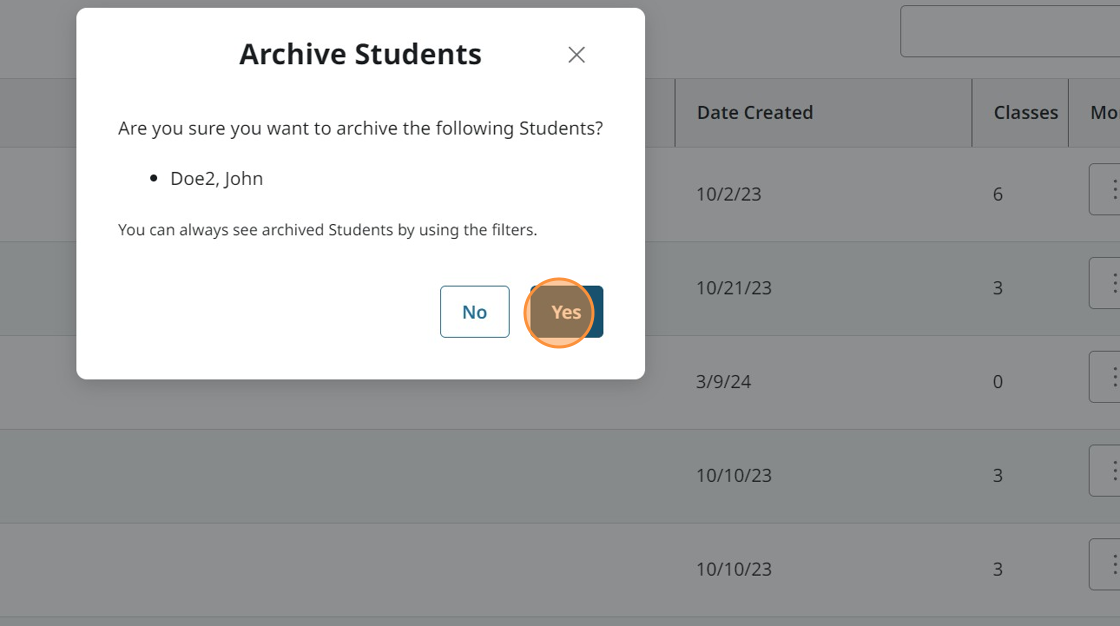The image size is (1120, 626).
Task: Click the Classes column header
Action: pos(1025,113)
